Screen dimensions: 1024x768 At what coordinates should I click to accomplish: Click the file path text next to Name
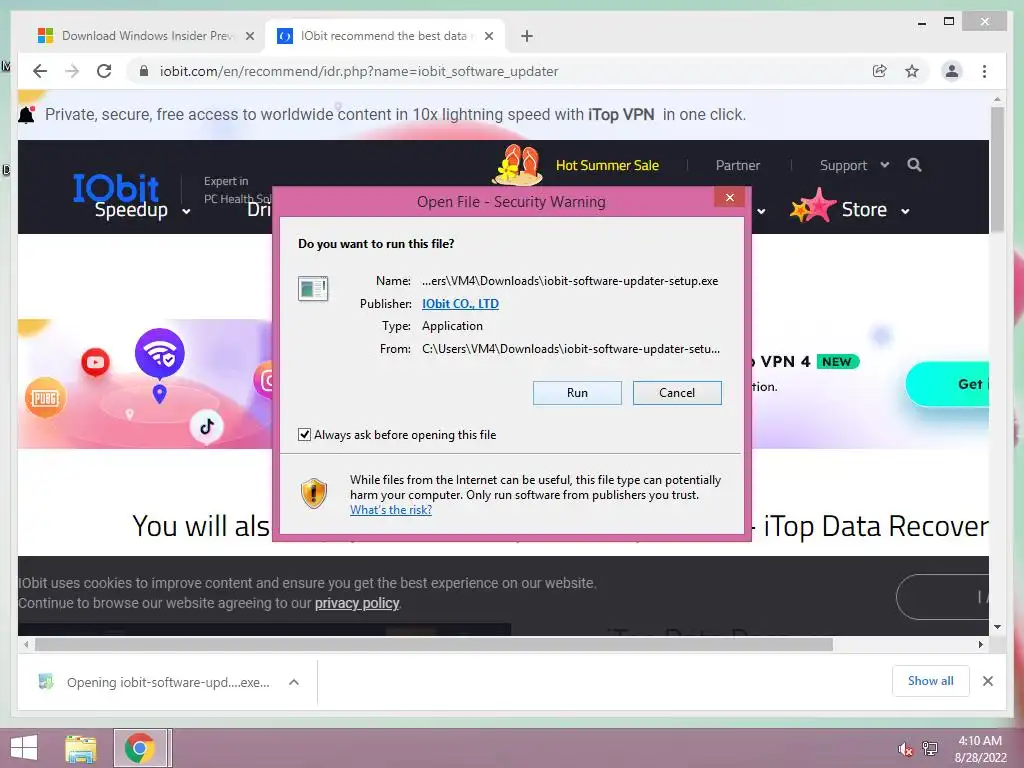click(x=570, y=281)
